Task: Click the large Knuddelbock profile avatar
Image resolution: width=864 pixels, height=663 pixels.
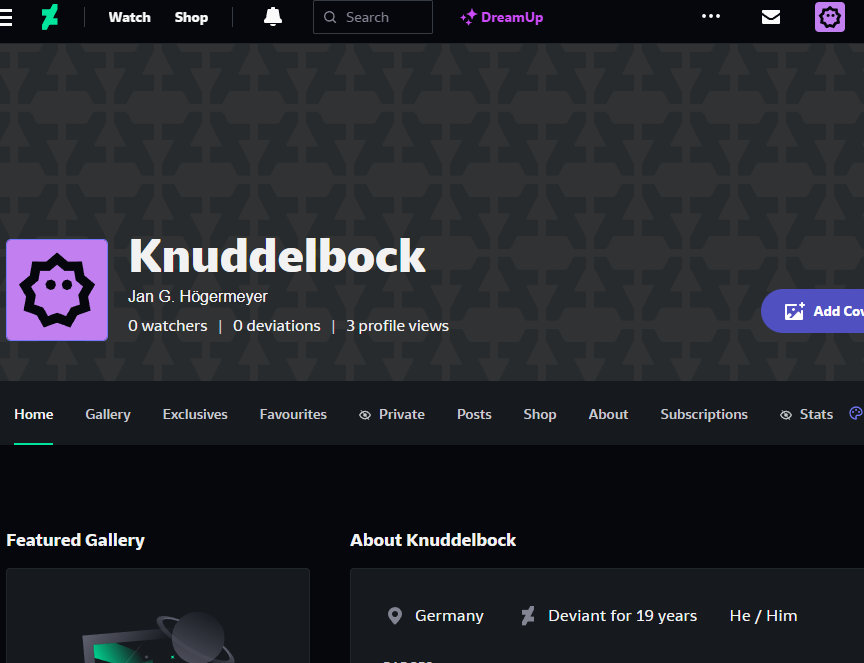Action: (57, 290)
